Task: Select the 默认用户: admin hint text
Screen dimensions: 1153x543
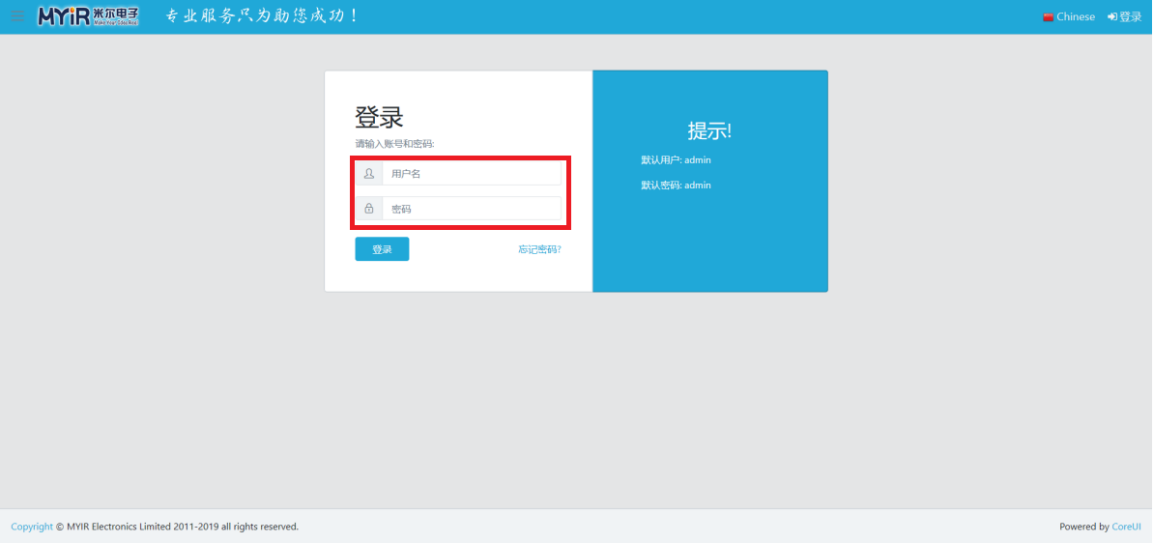Action: [x=676, y=160]
